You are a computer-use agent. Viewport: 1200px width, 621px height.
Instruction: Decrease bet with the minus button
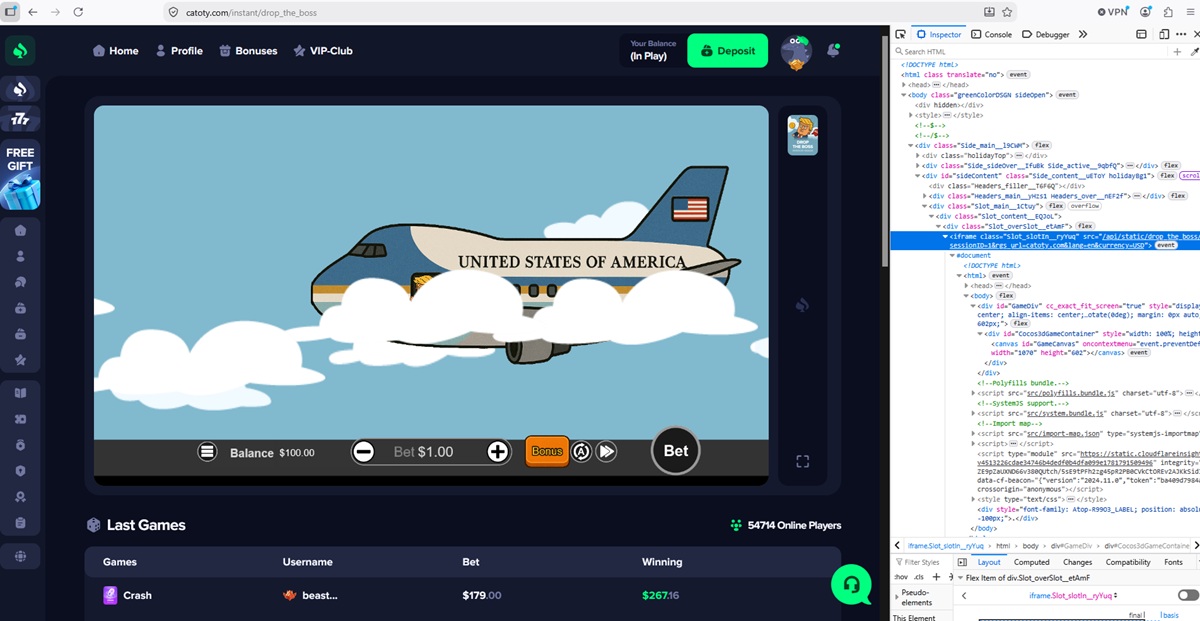tap(364, 452)
